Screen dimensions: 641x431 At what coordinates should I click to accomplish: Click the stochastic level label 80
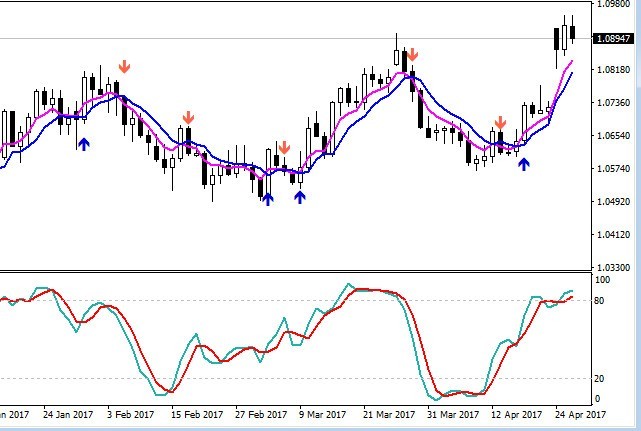click(599, 301)
